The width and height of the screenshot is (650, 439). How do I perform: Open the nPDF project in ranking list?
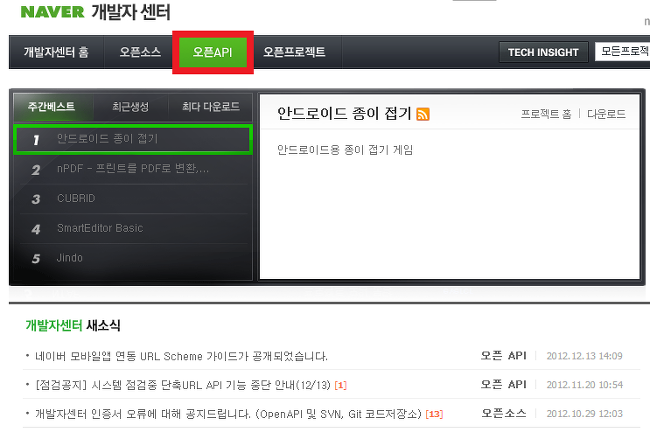[133, 169]
